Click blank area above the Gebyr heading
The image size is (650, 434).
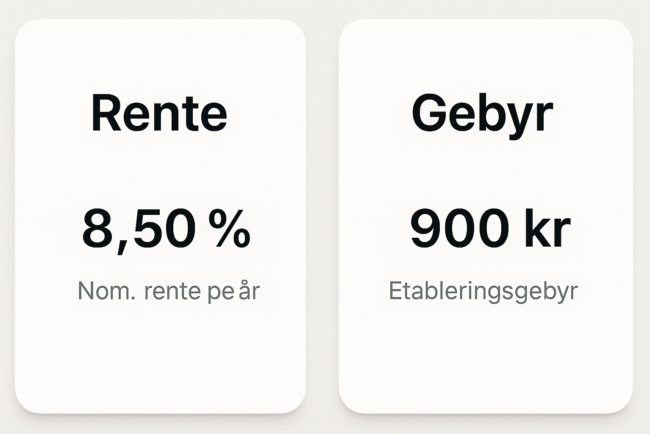(x=486, y=55)
